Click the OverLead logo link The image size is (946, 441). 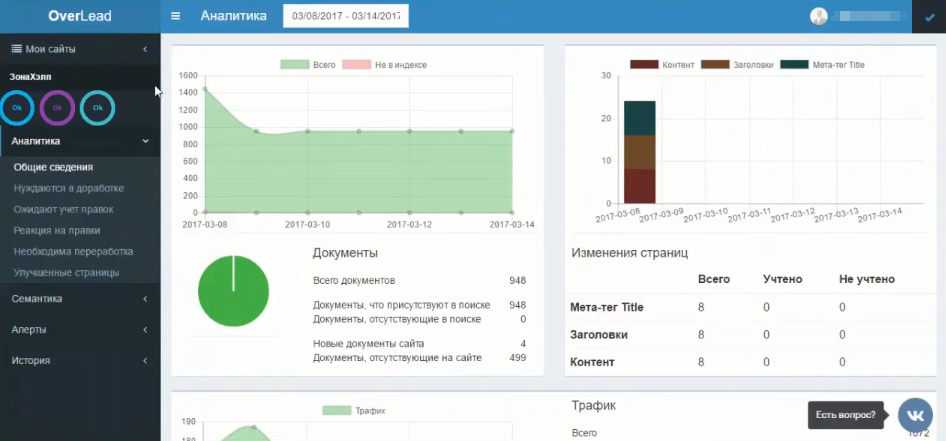tap(79, 16)
